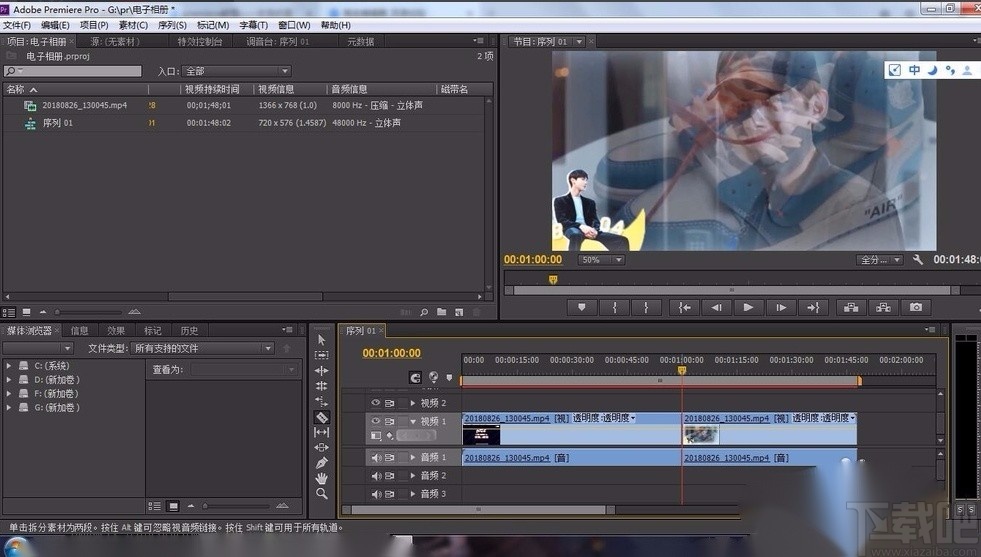Open the 文件类型 dropdown in media browser
981x557 pixels.
click(202, 348)
